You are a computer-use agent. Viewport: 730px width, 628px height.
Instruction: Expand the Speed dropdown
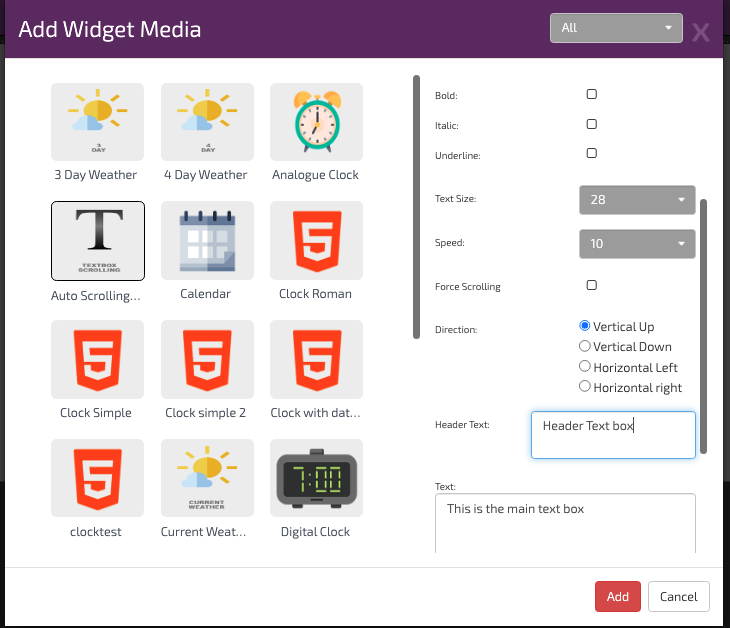click(x=636, y=243)
